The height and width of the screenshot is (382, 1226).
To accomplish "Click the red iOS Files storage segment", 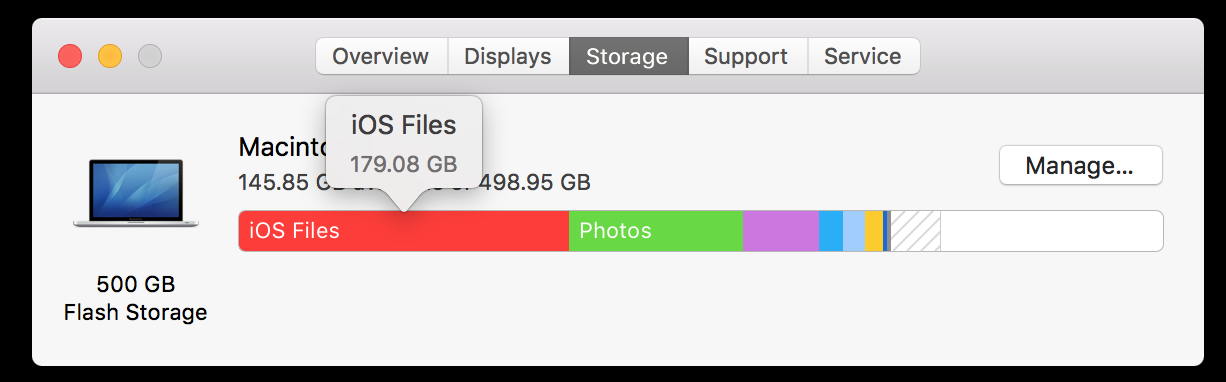I will [403, 231].
